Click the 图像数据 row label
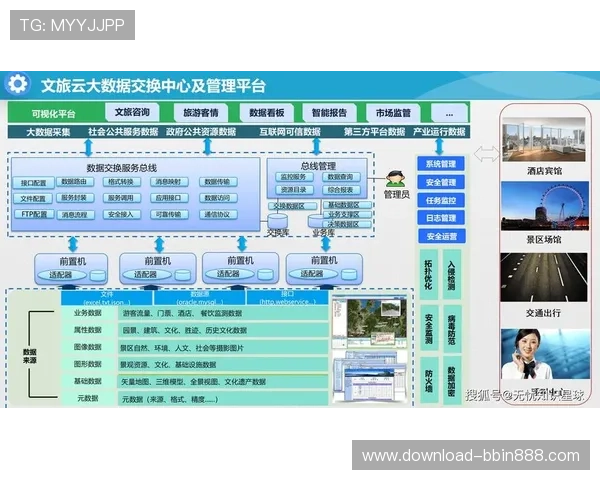600x480 pixels. pyautogui.click(x=88, y=347)
